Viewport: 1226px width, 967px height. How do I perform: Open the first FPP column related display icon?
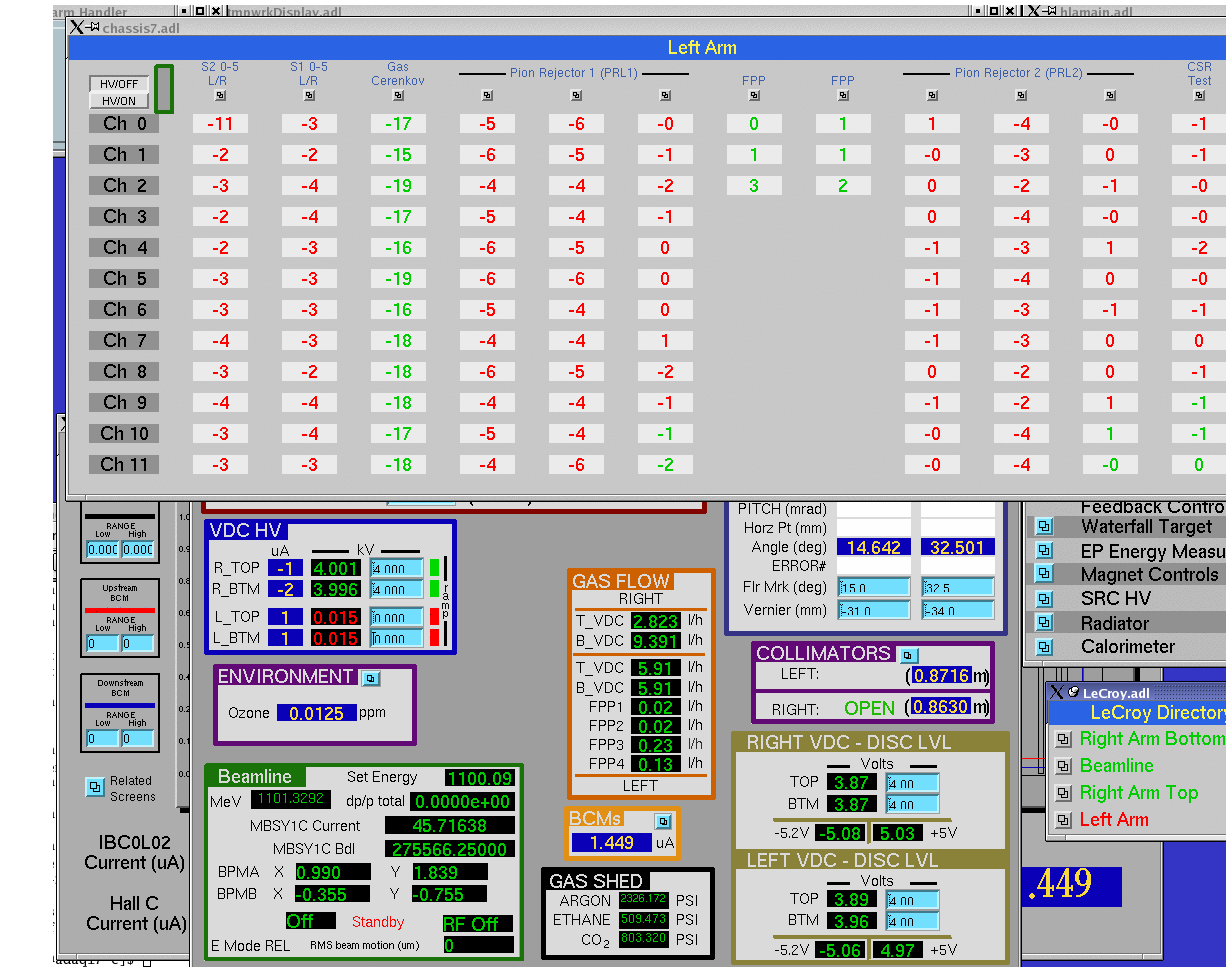coord(754,96)
